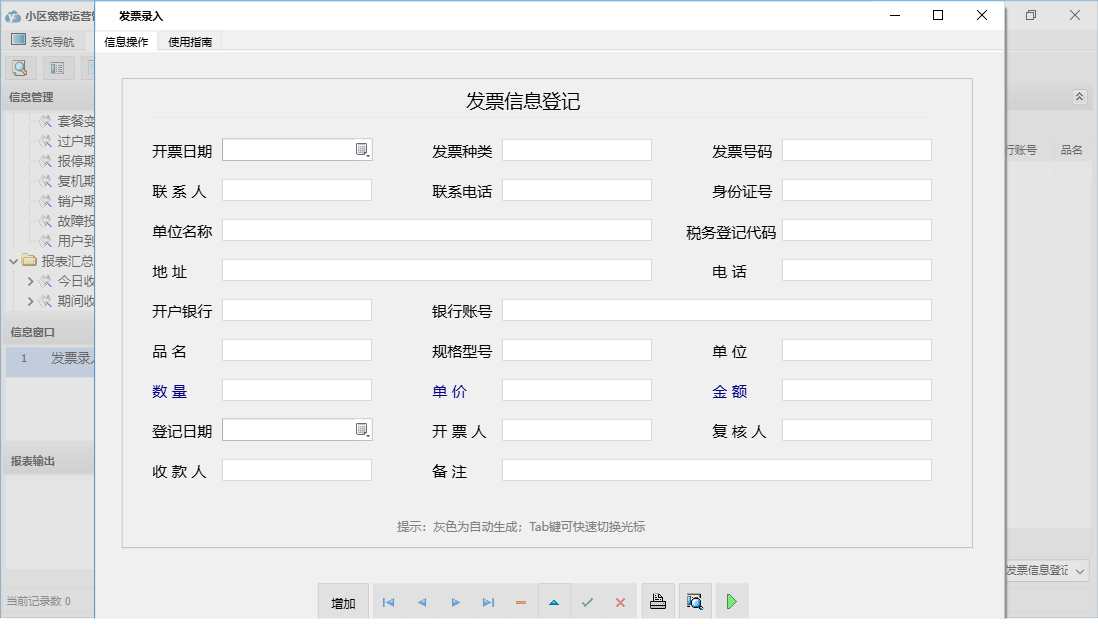This screenshot has width=1098, height=625.
Task: Print the invoice record
Action: (658, 601)
